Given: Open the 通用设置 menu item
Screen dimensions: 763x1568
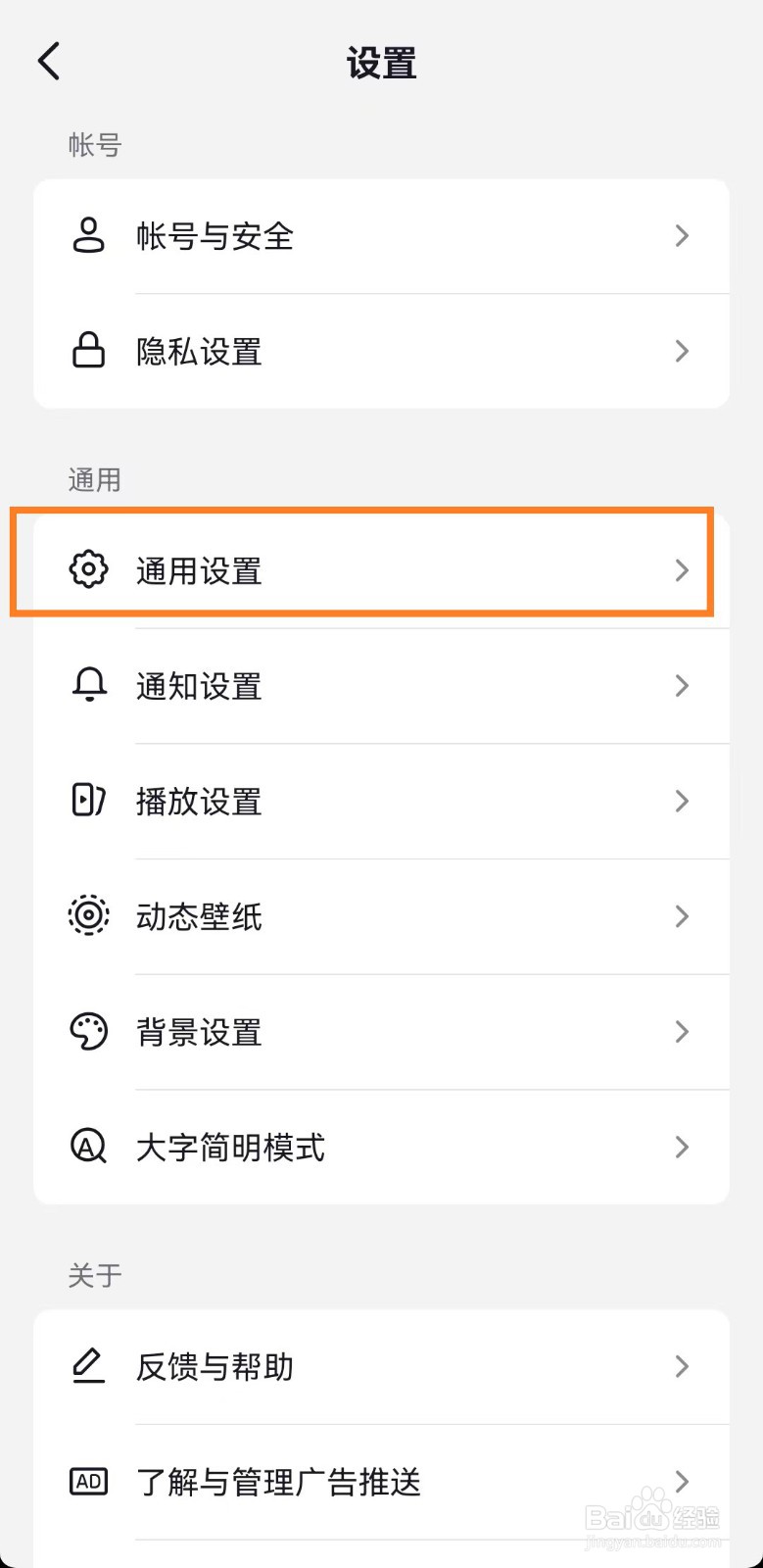Looking at the screenshot, I should (x=199, y=570).
